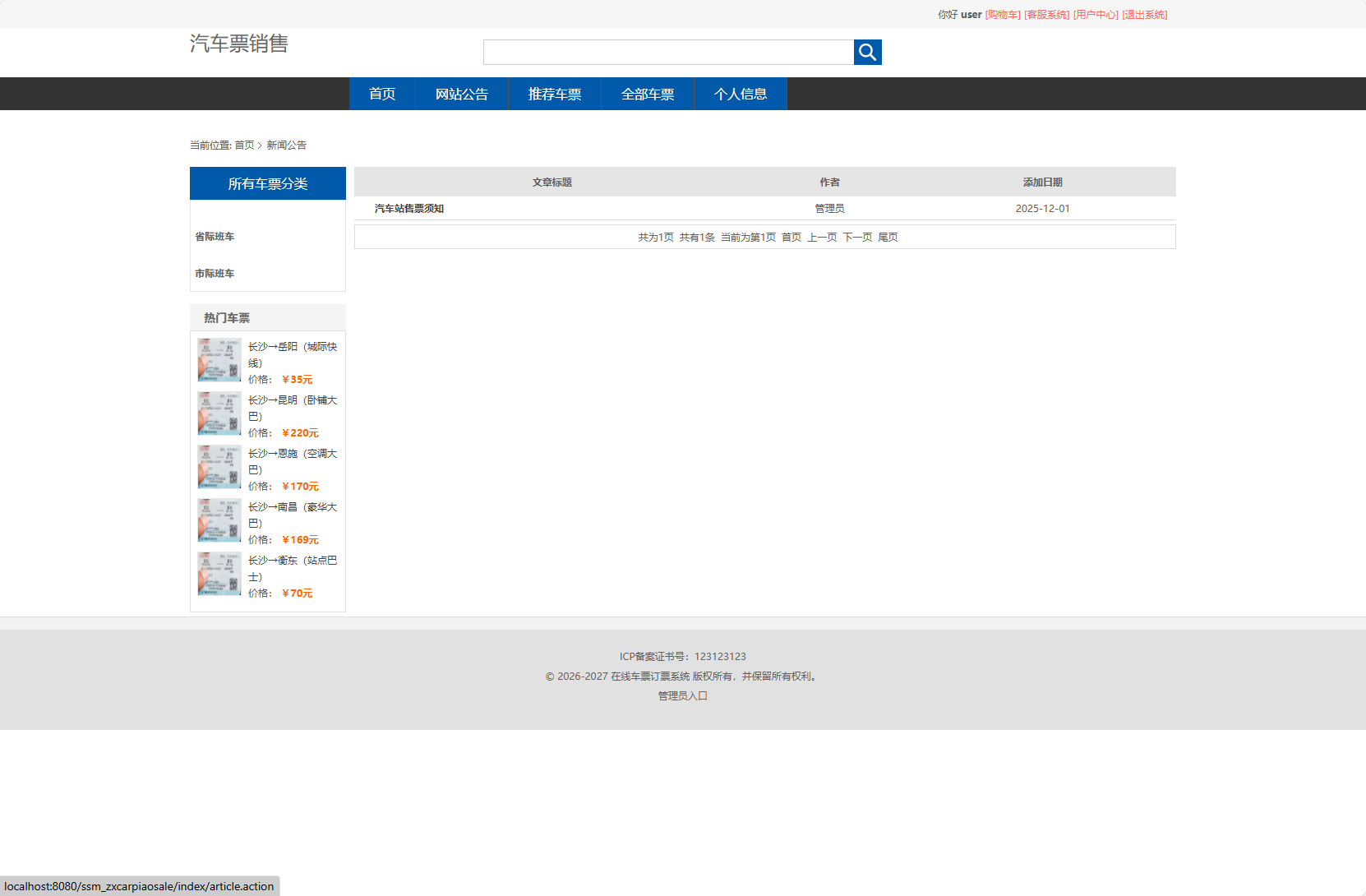Click the ICP备案证书号 footer text
The height and width of the screenshot is (896, 1366).
[x=683, y=657]
